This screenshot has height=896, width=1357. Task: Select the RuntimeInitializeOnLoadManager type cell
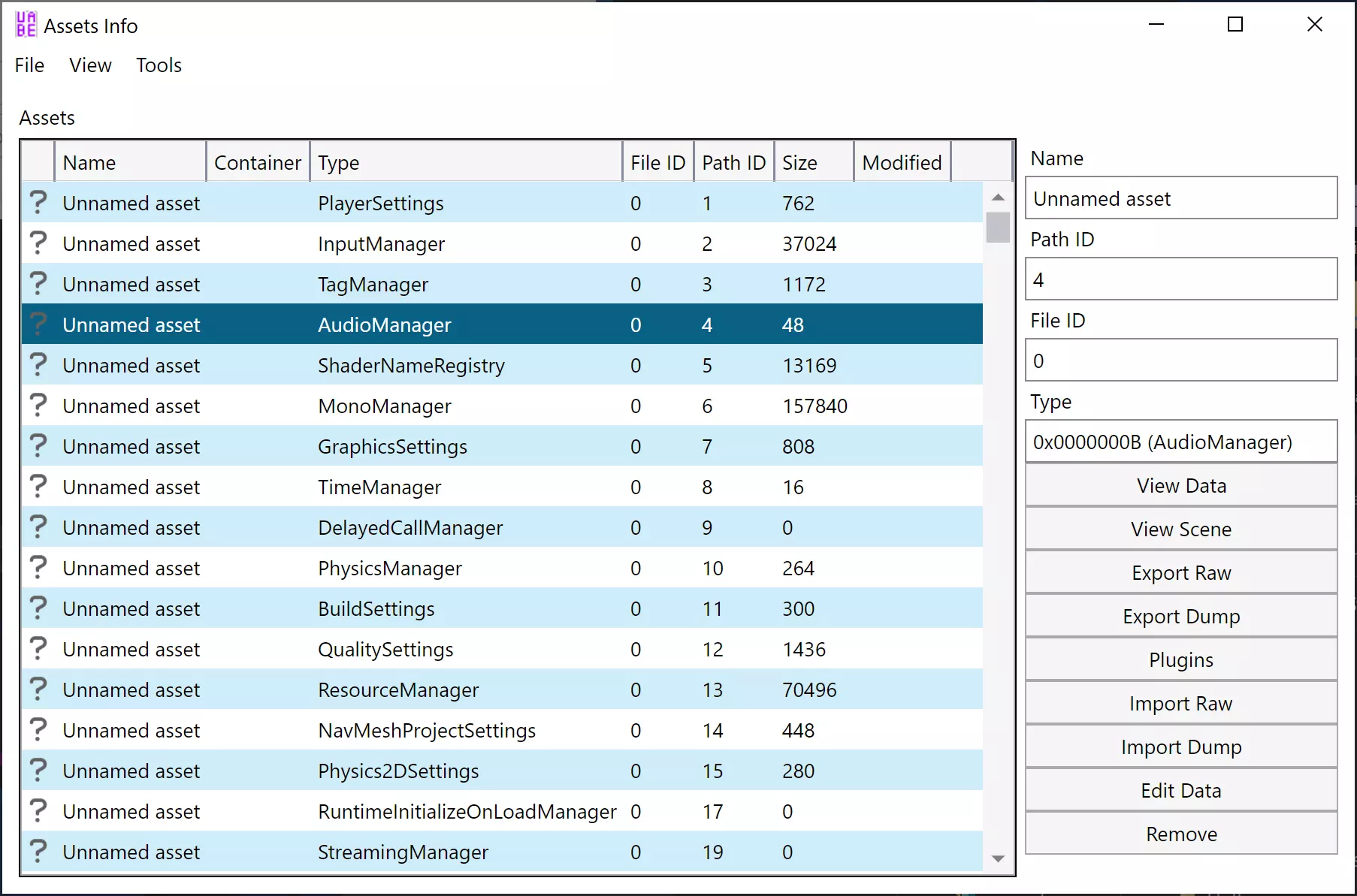point(466,811)
